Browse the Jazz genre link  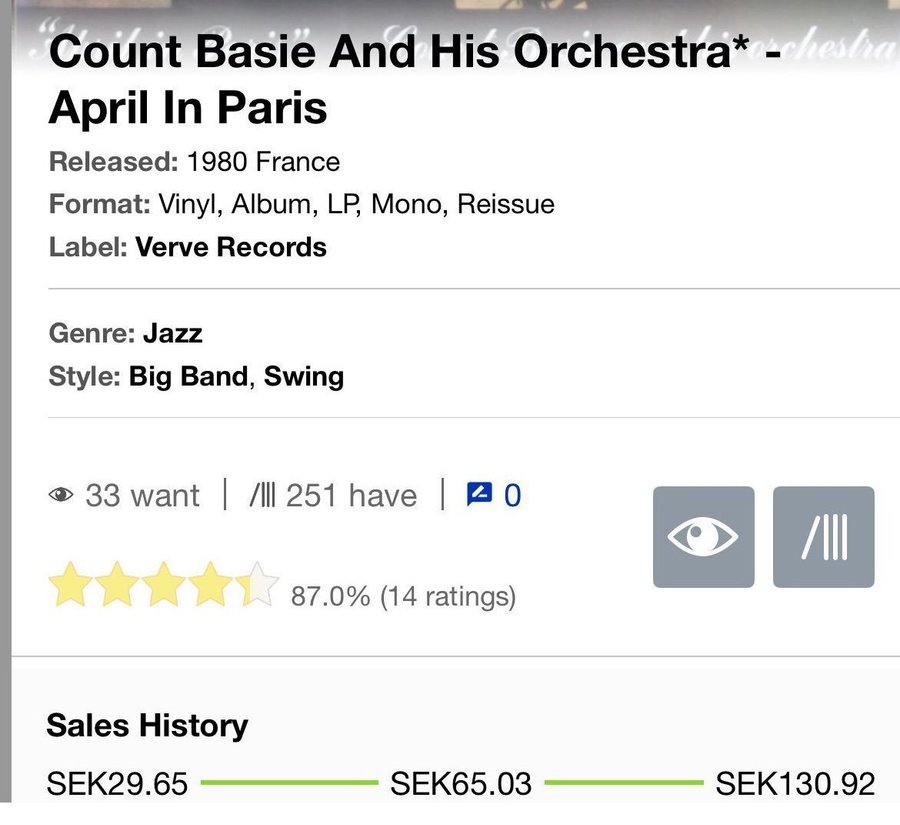click(x=172, y=333)
